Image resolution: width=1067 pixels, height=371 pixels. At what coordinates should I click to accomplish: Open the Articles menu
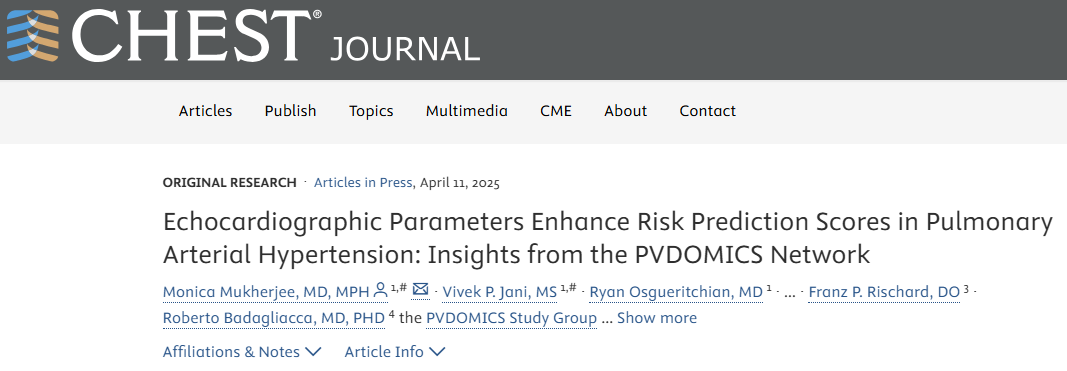pos(206,111)
